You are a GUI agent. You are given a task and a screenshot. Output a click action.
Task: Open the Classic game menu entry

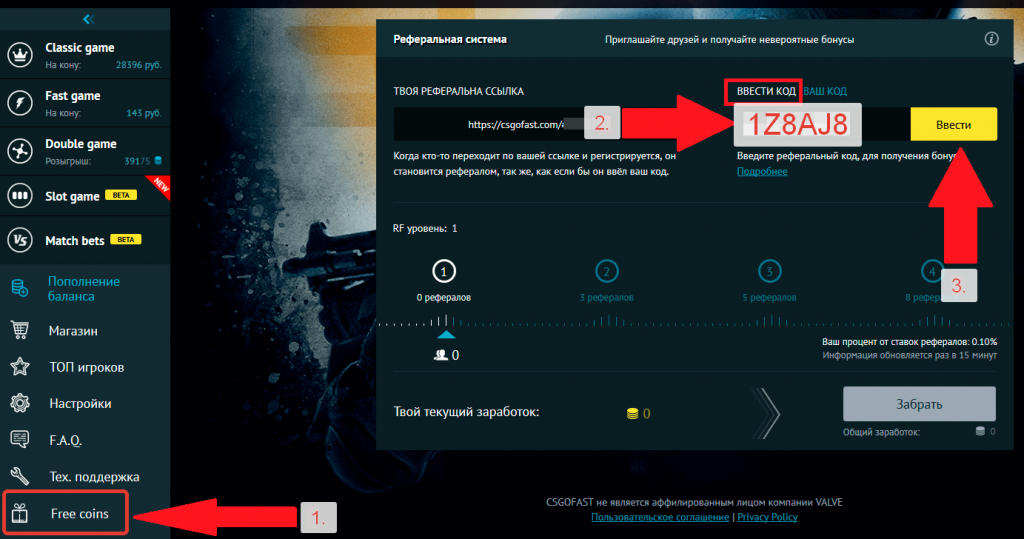(85, 55)
